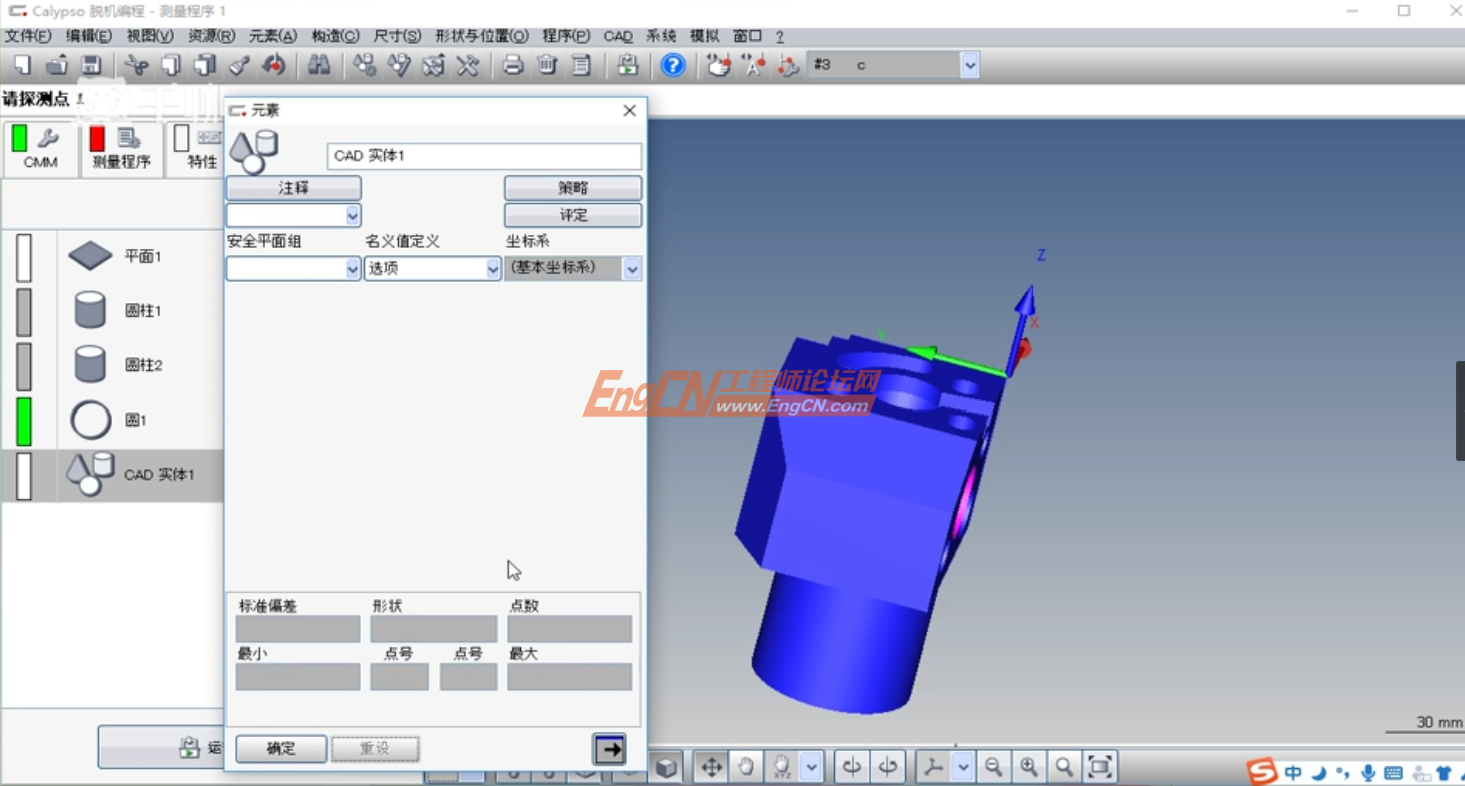Viewport: 1465px width, 786px height.
Task: Click the 策略 button
Action: click(572, 188)
